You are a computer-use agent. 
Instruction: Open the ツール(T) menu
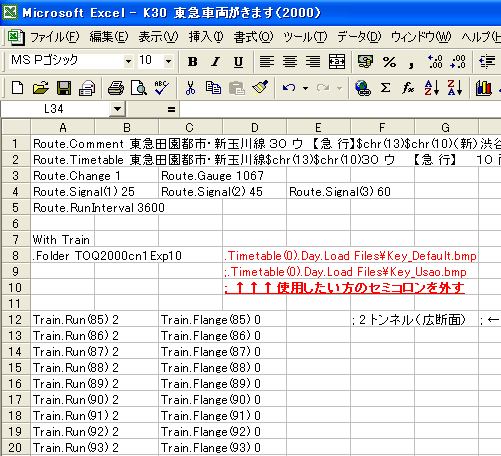(305, 37)
